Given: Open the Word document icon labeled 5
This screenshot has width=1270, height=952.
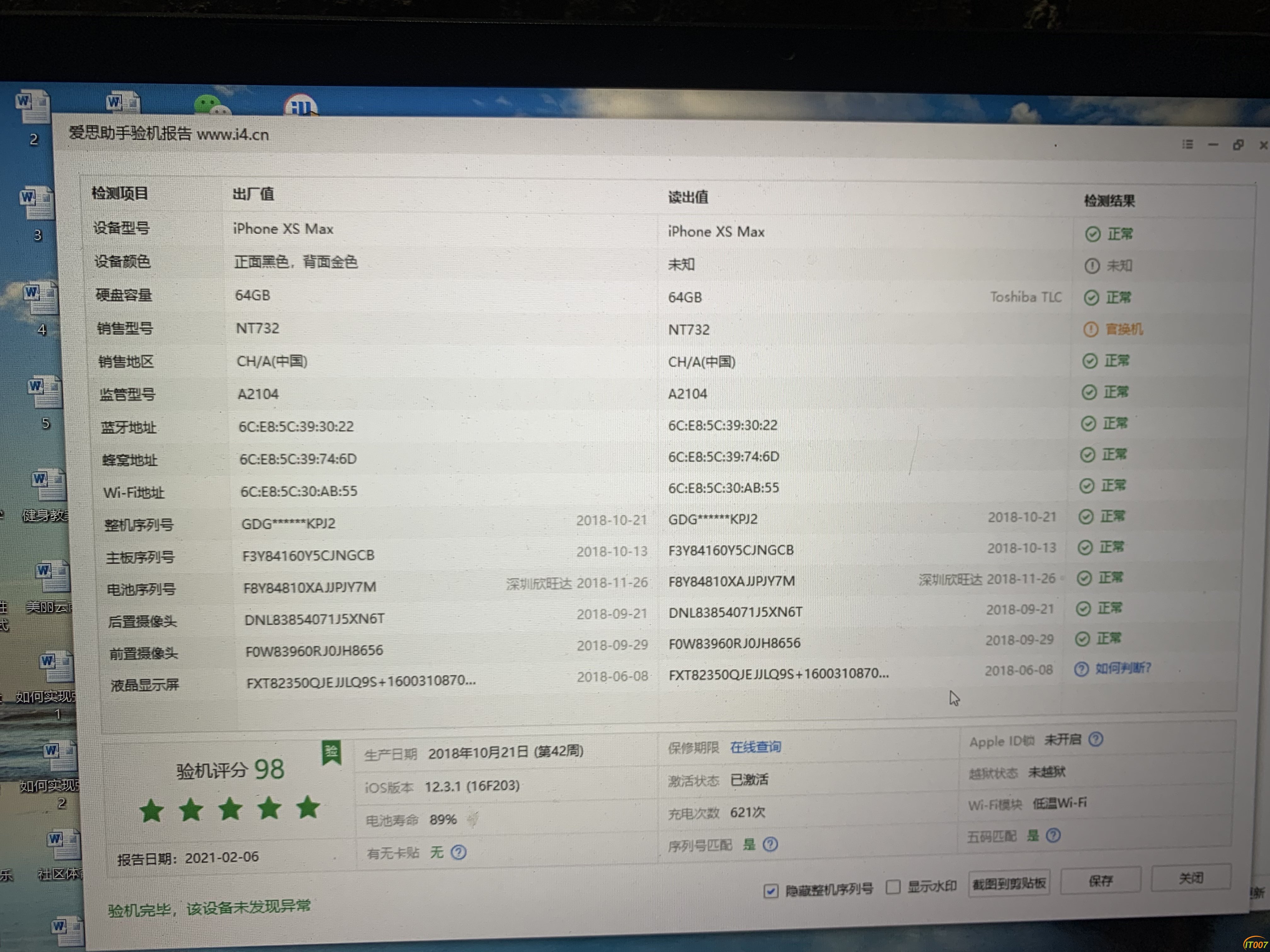Looking at the screenshot, I should [x=45, y=393].
